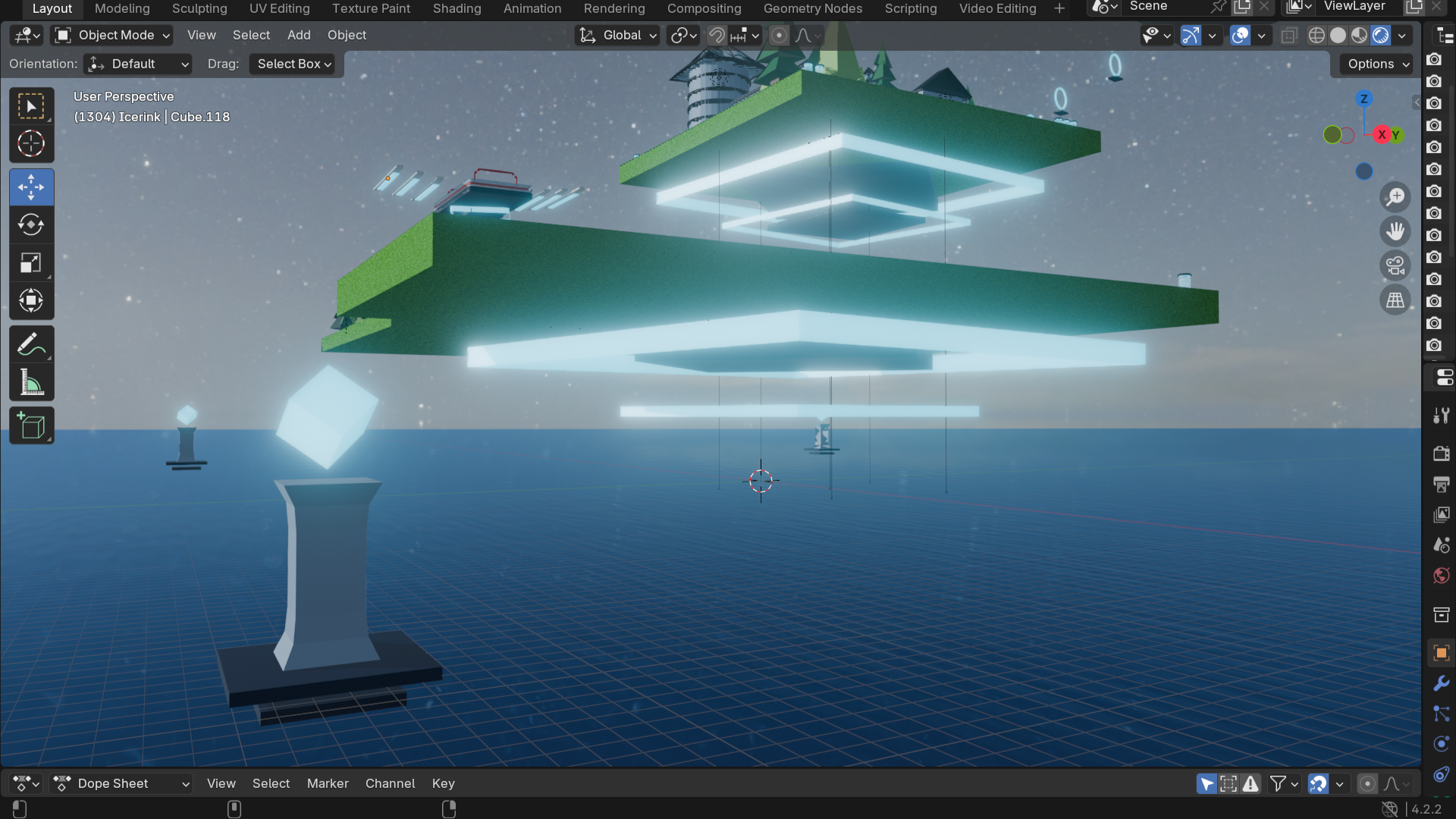Choose the Measure ruler tool
This screenshot has height=819, width=1456.
[31, 383]
